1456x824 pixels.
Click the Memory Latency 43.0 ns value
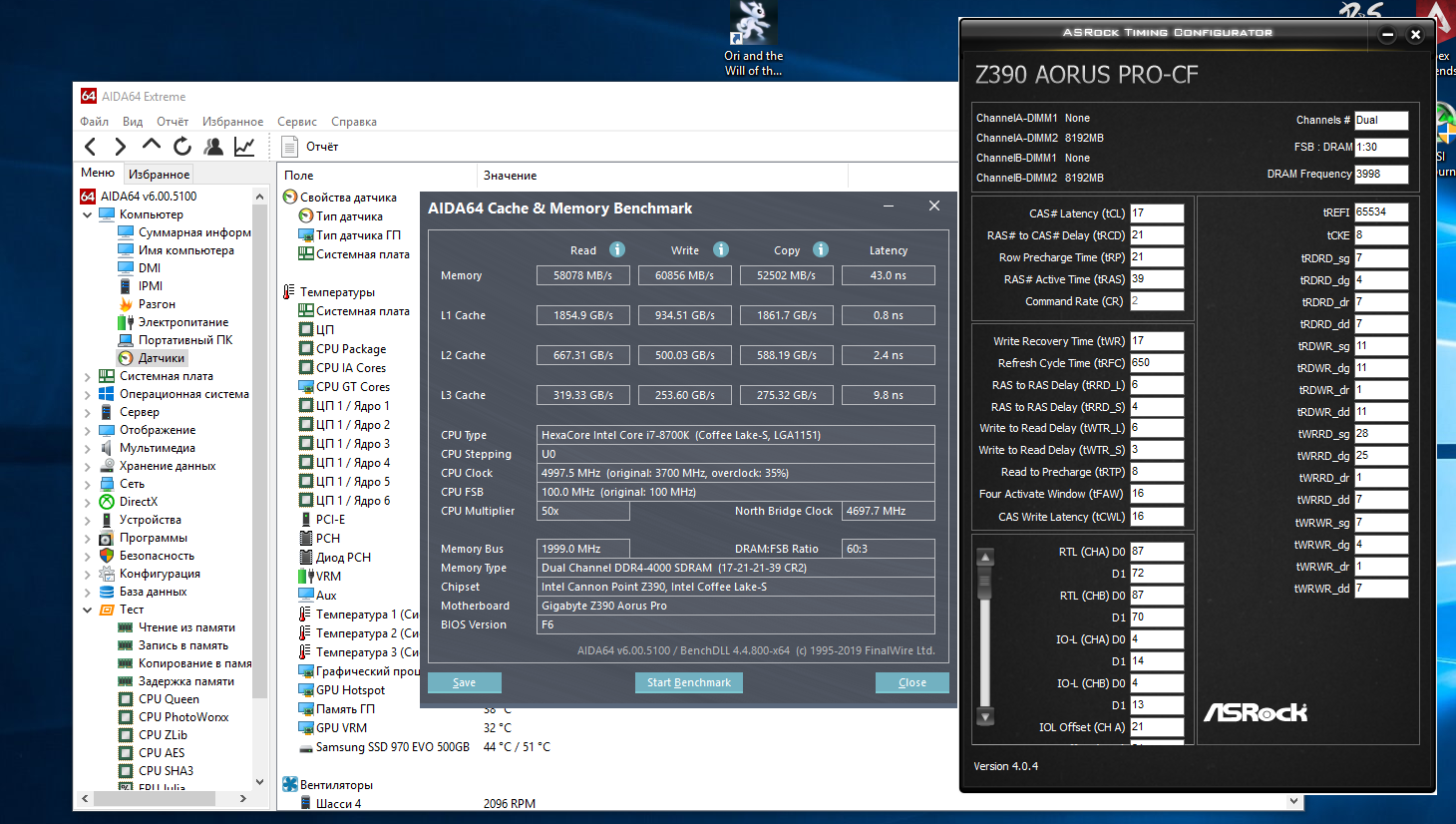(x=888, y=275)
